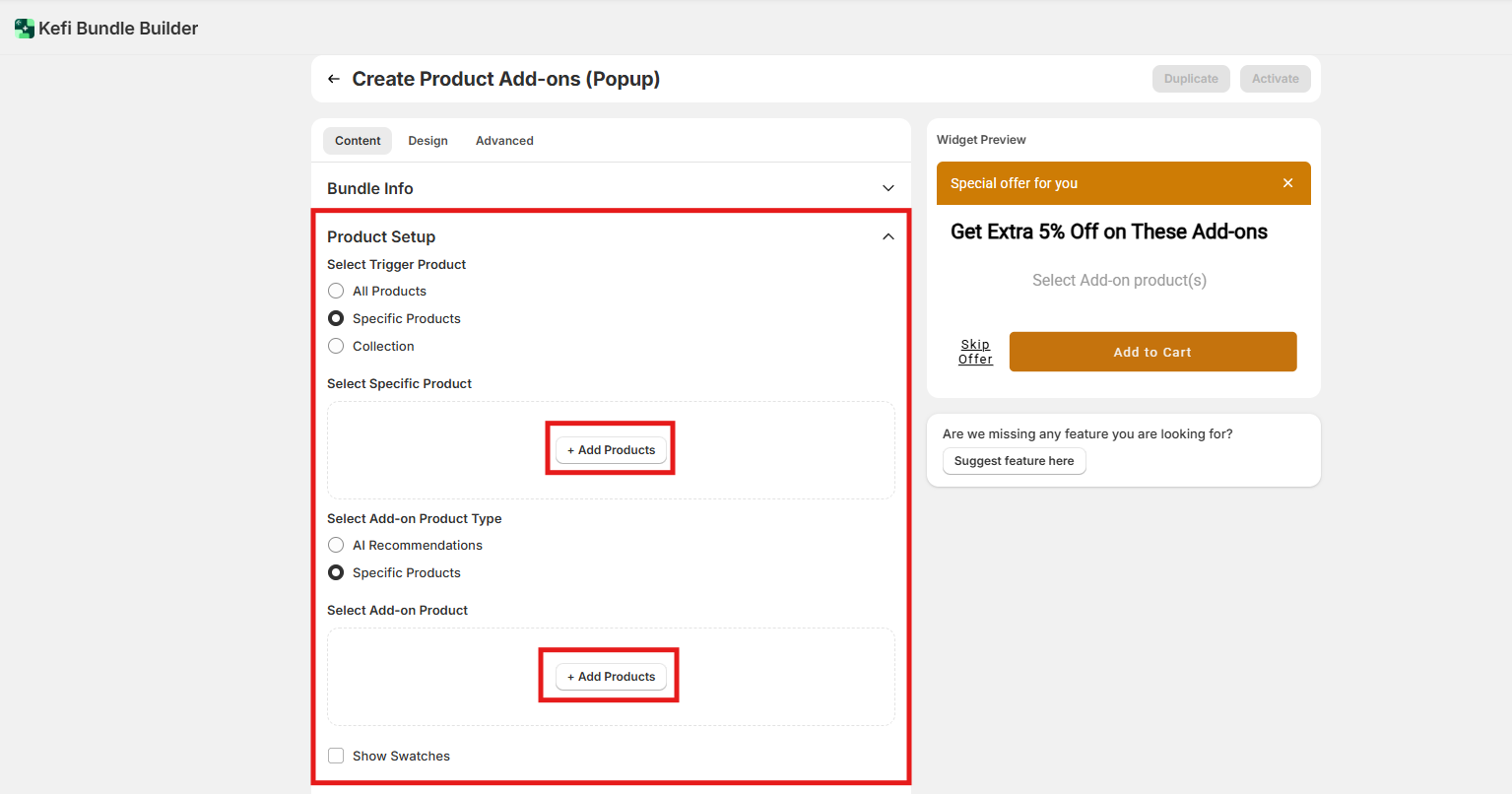Add products under Select Specific Product
Image resolution: width=1512 pixels, height=794 pixels.
point(611,450)
